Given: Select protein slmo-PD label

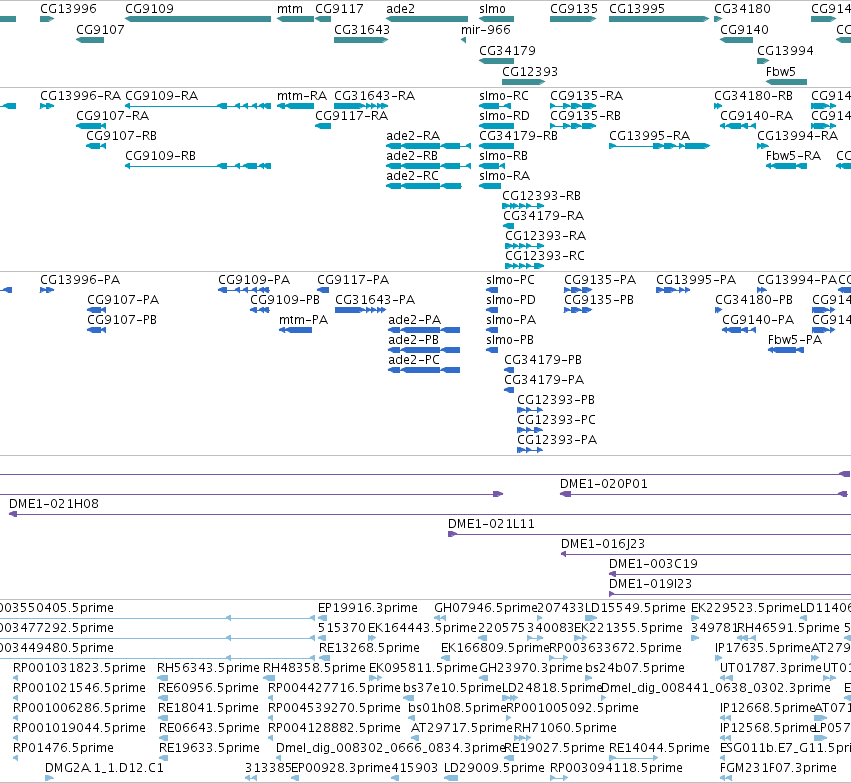Looking at the screenshot, I should [x=511, y=300].
